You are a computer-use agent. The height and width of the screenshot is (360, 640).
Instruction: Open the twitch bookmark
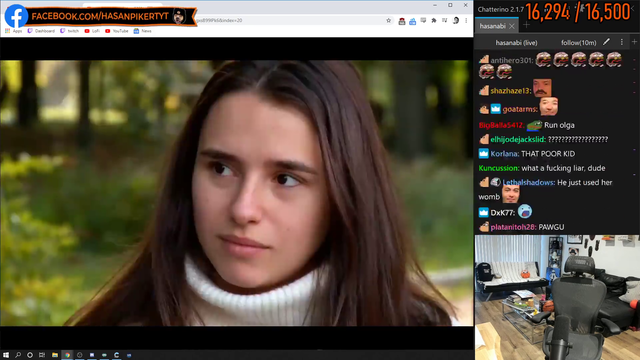pos(69,31)
